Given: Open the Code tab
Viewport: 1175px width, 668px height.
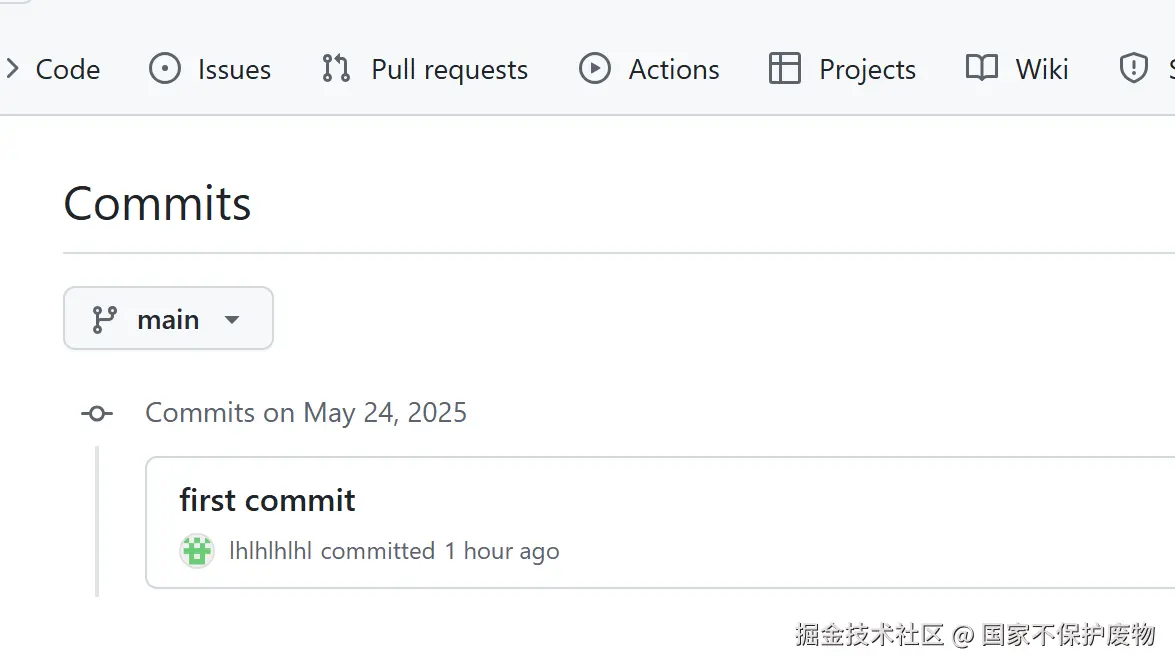Looking at the screenshot, I should (67, 69).
